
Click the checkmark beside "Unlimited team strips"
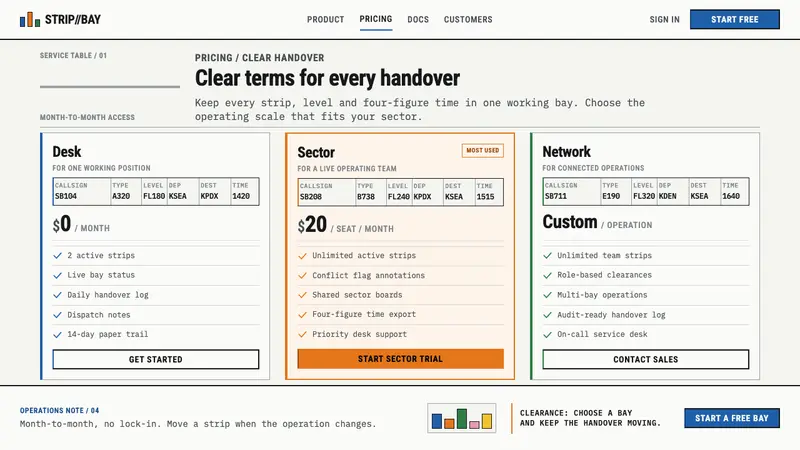[547, 256]
